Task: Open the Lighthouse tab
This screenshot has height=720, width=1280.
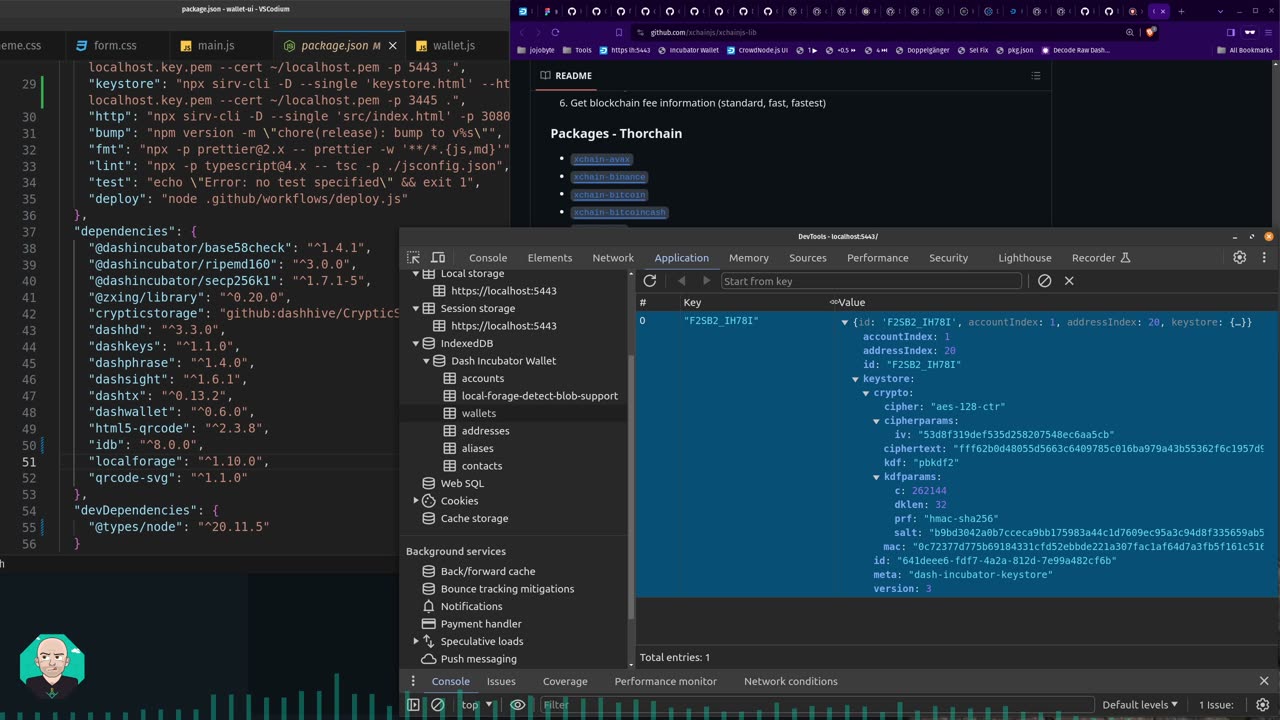Action: click(1025, 258)
